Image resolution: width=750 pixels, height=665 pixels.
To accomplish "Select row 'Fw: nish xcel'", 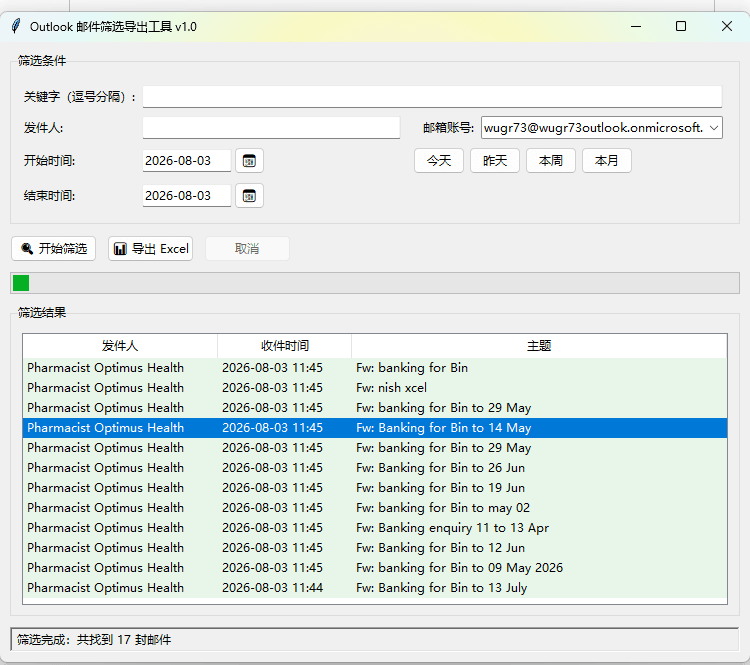I will click(375, 388).
